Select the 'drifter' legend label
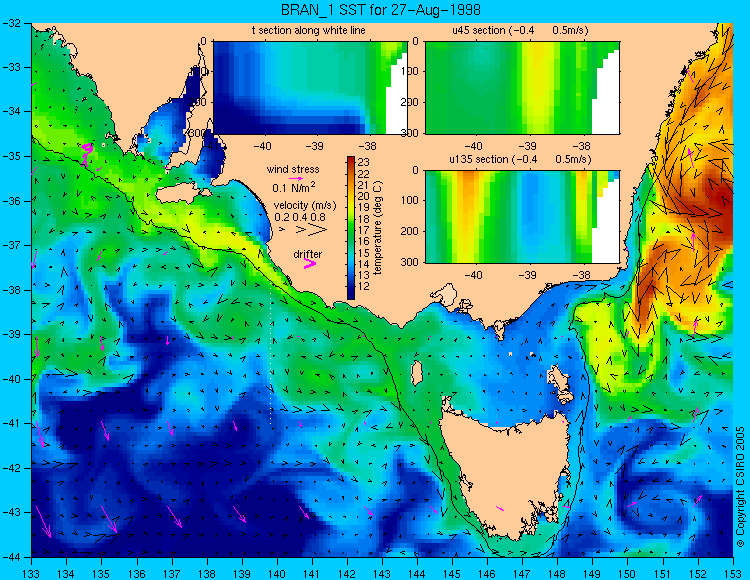The width and height of the screenshot is (750, 580). [308, 254]
